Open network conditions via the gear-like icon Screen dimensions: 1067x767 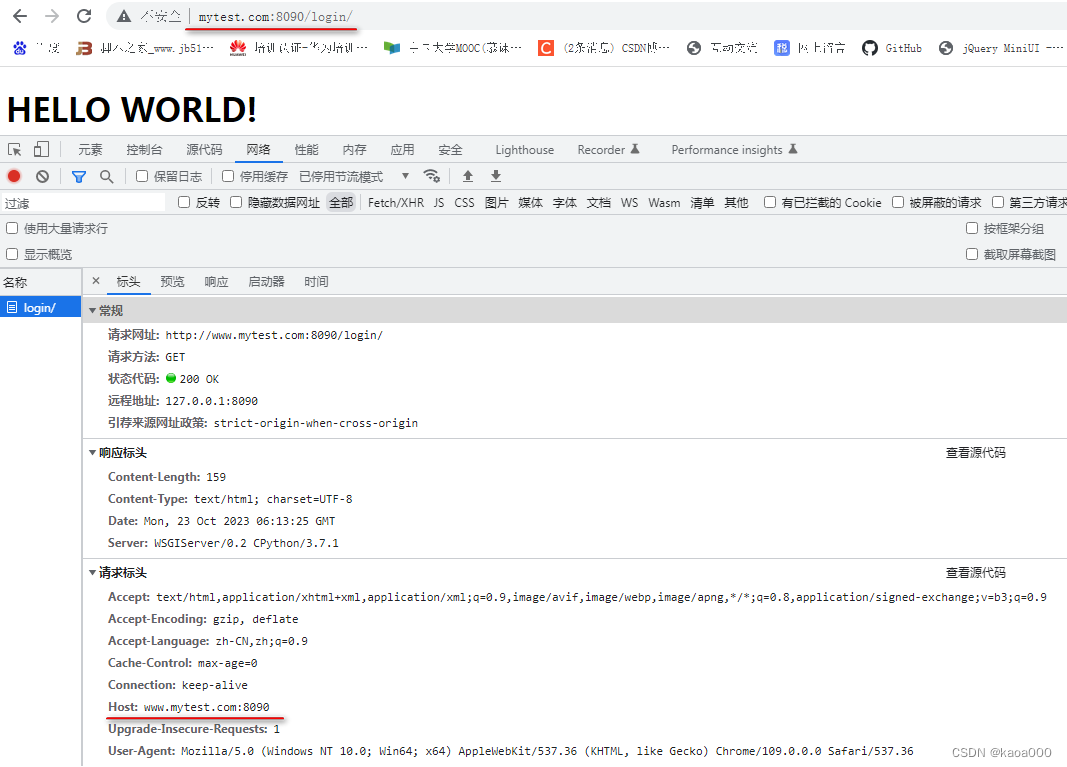coord(432,176)
